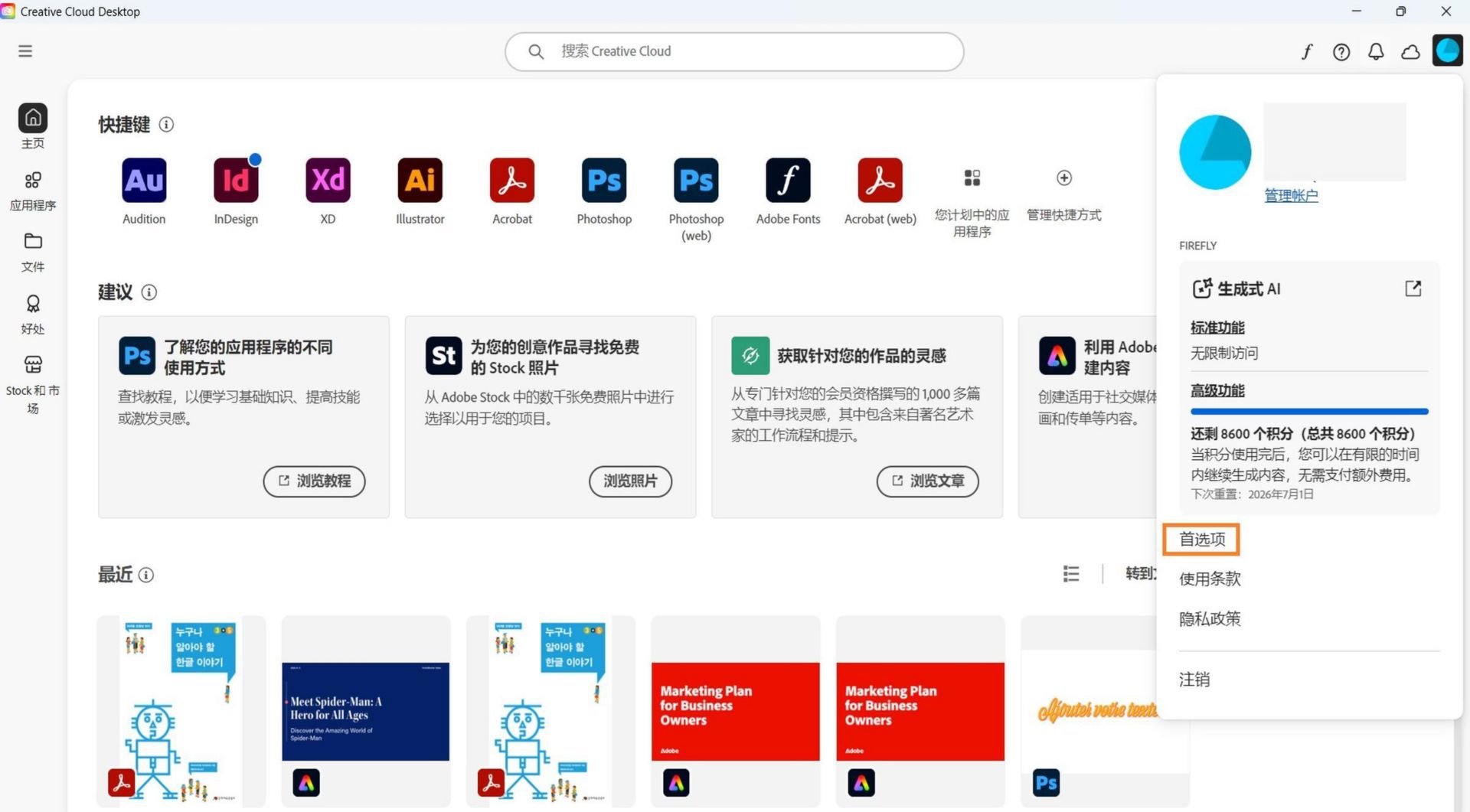Show info for 最近 section

pyautogui.click(x=145, y=575)
